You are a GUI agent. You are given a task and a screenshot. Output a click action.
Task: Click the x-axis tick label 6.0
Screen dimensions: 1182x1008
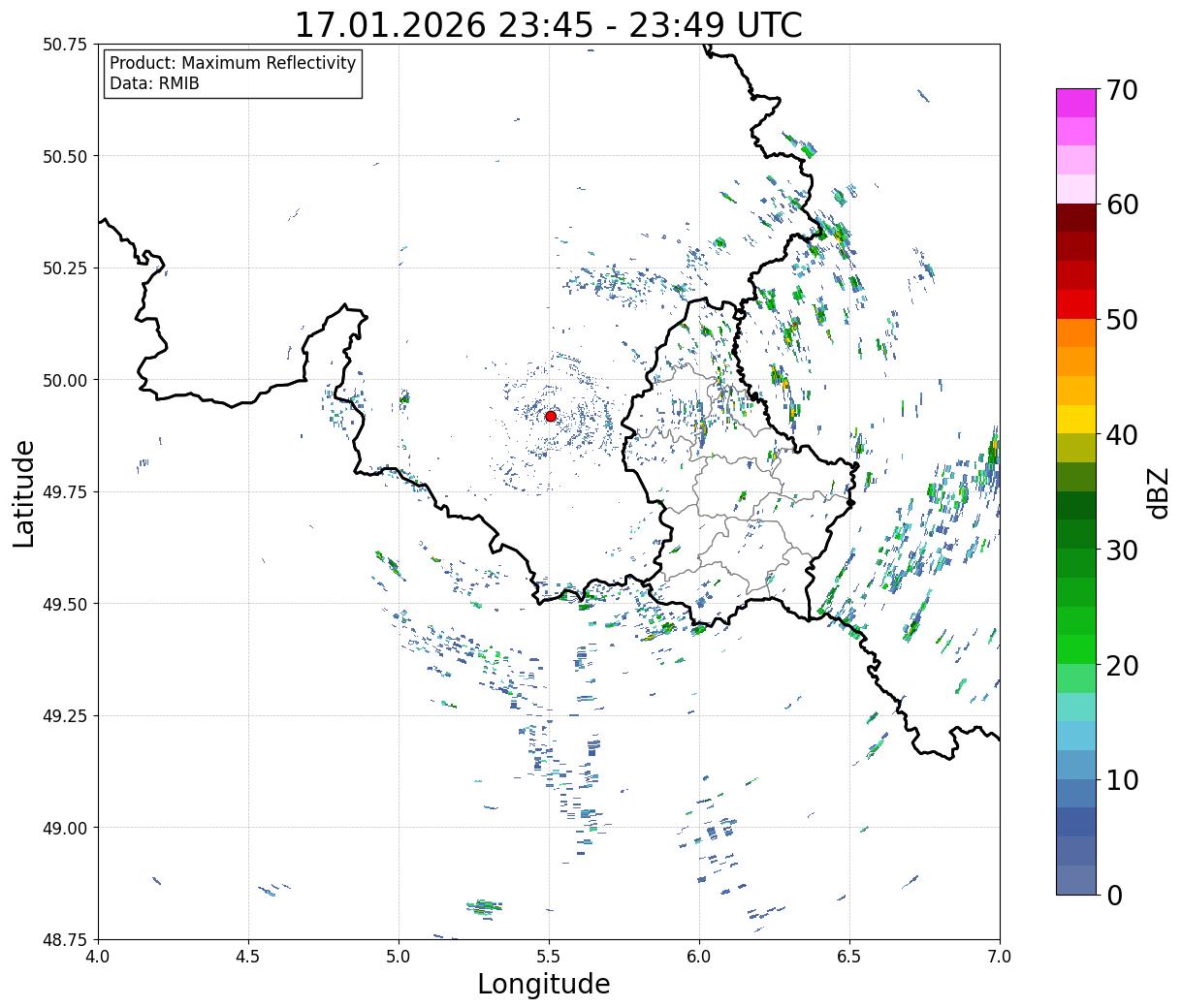tap(699, 956)
